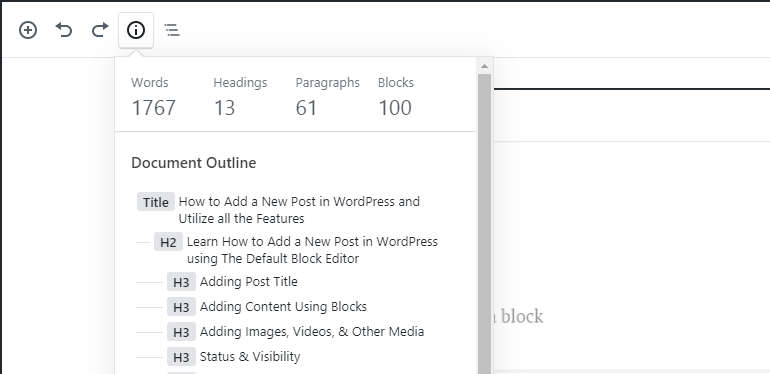Click the H2 level badge
The image size is (770, 374).
(x=168, y=242)
